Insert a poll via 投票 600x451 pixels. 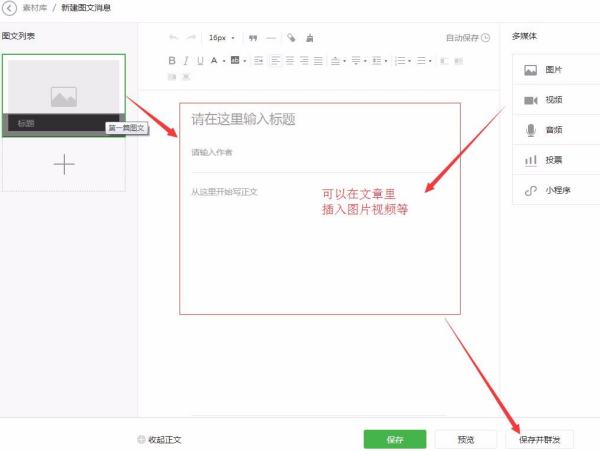click(x=556, y=160)
